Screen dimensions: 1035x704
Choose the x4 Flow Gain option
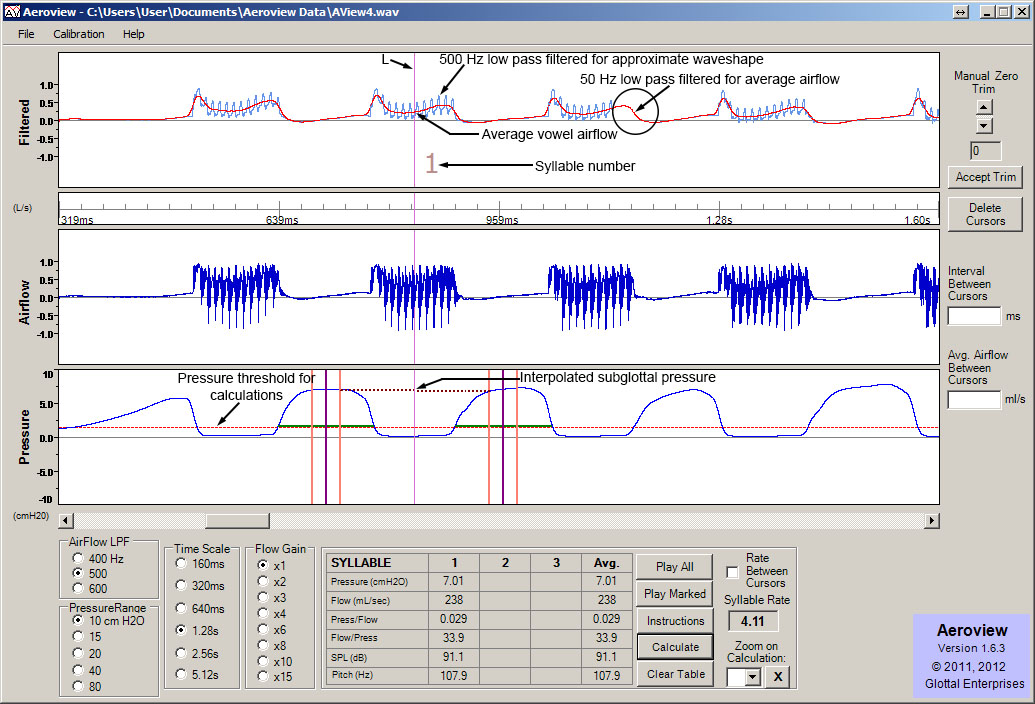tap(264, 613)
